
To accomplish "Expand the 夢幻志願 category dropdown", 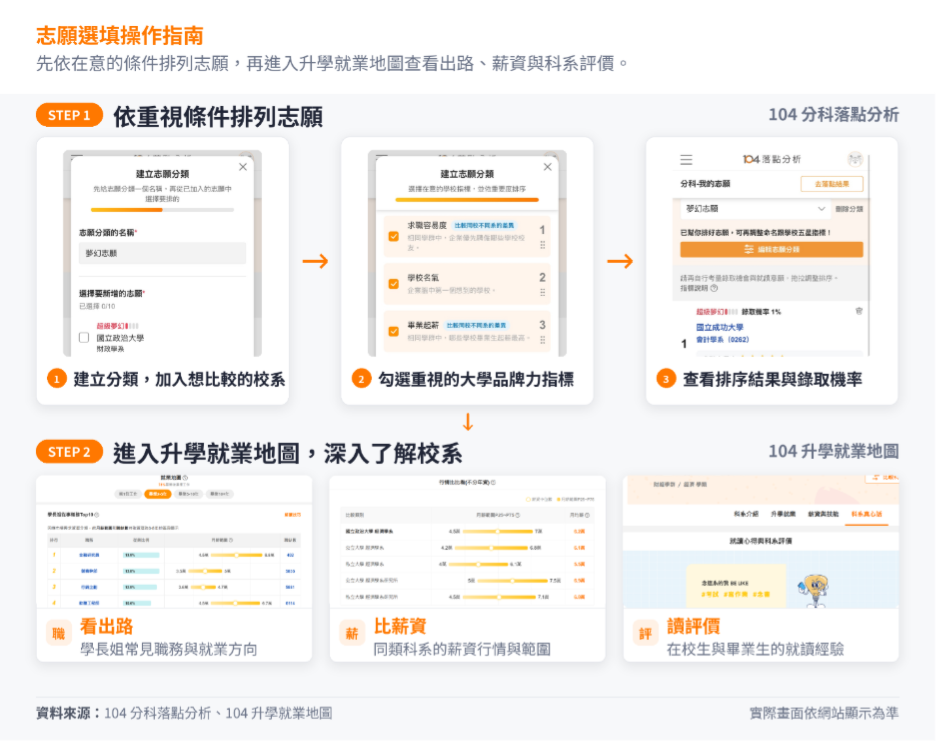I will (x=755, y=209).
